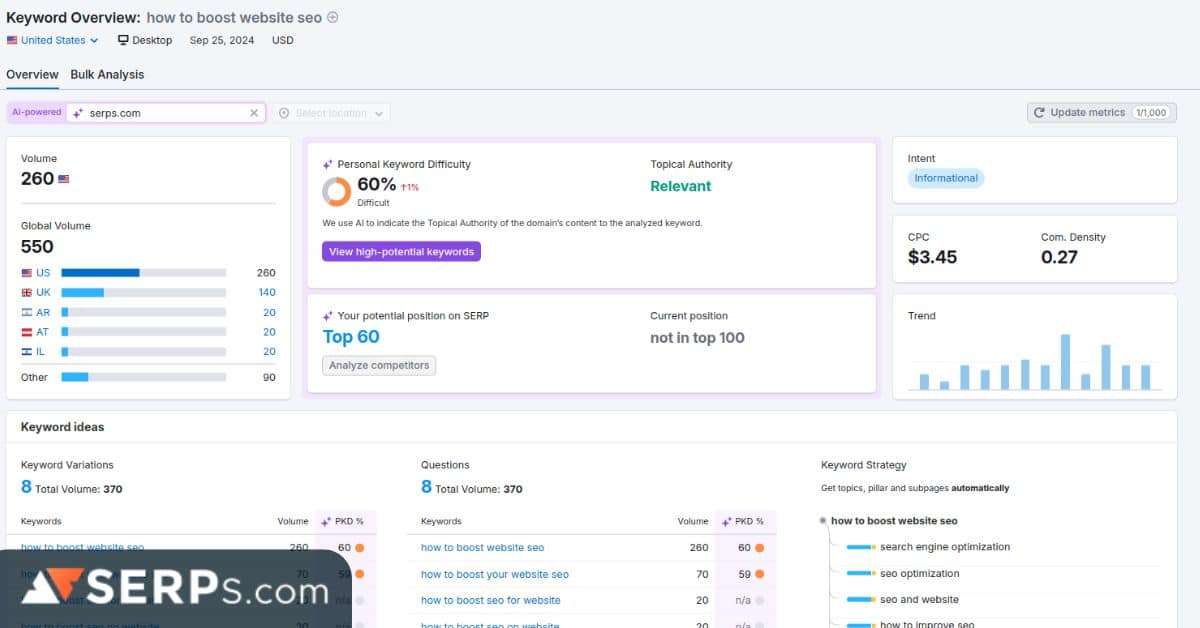Select the 'how to boost website seo' strategy root node
The image size is (1200, 628).
tap(894, 521)
